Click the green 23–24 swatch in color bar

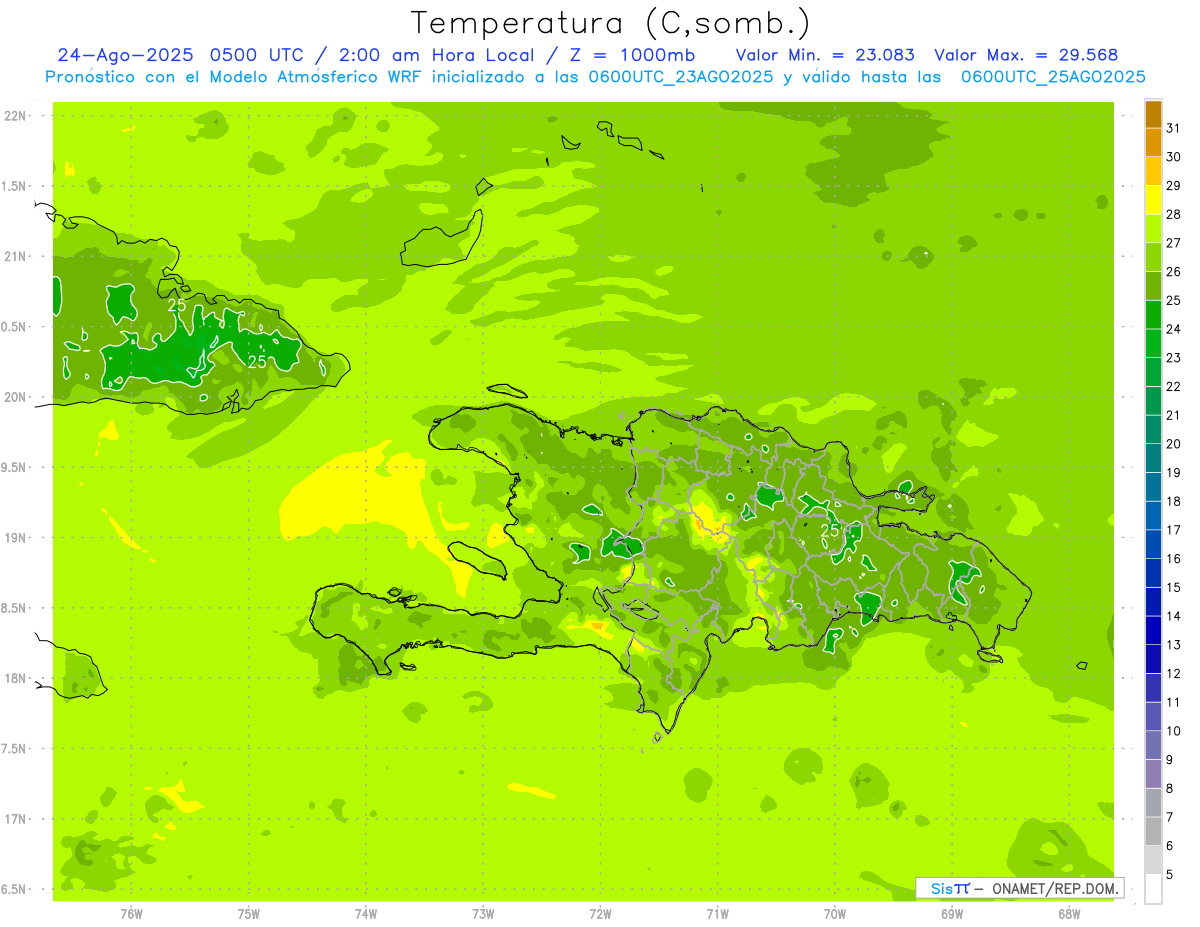pyautogui.click(x=1153, y=344)
